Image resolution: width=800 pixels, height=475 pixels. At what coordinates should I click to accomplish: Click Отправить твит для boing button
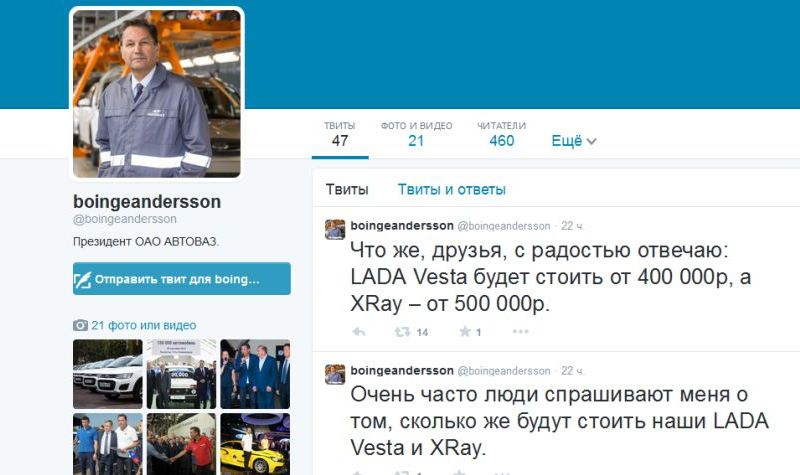pyautogui.click(x=182, y=279)
